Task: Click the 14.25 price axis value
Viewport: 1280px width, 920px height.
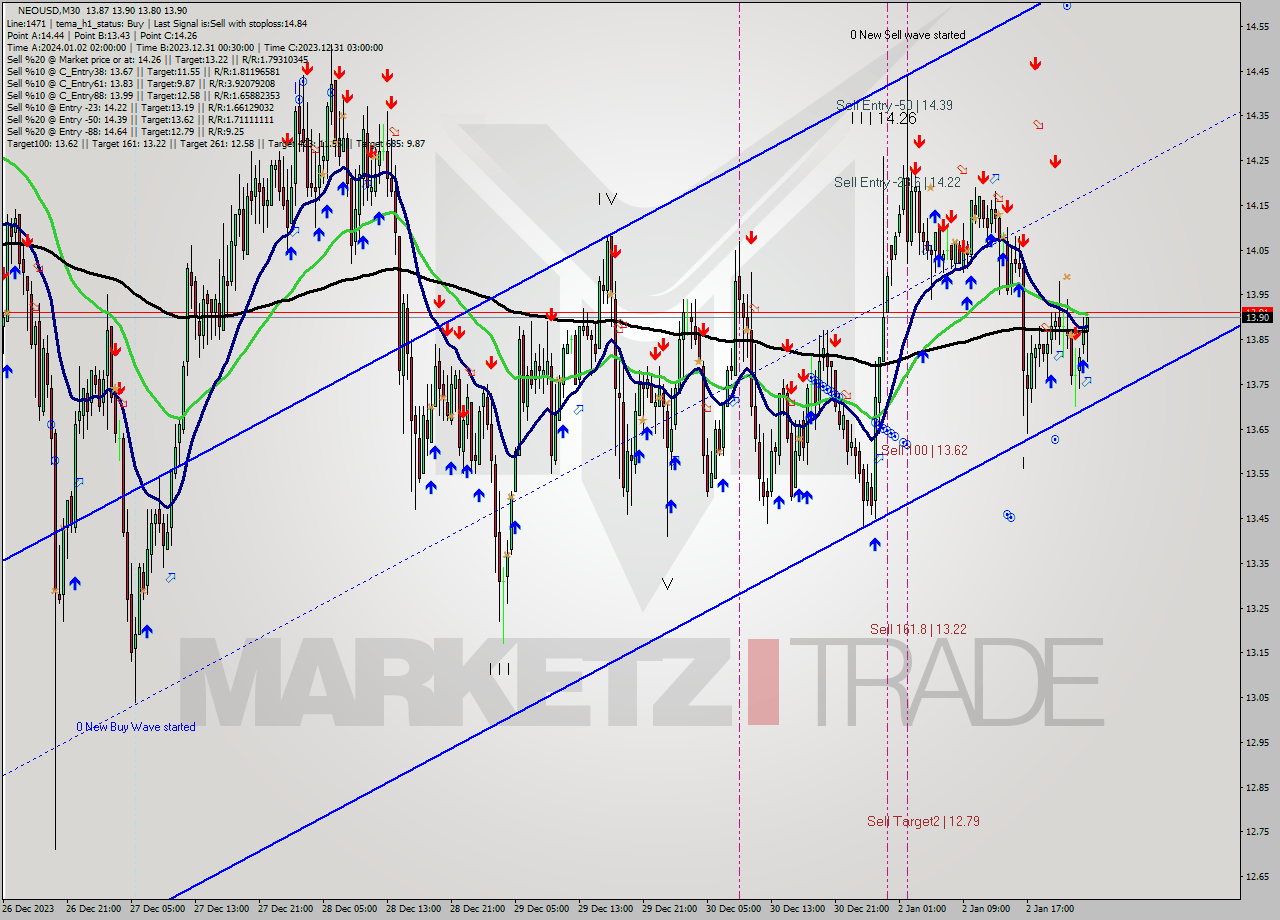Action: point(1258,160)
